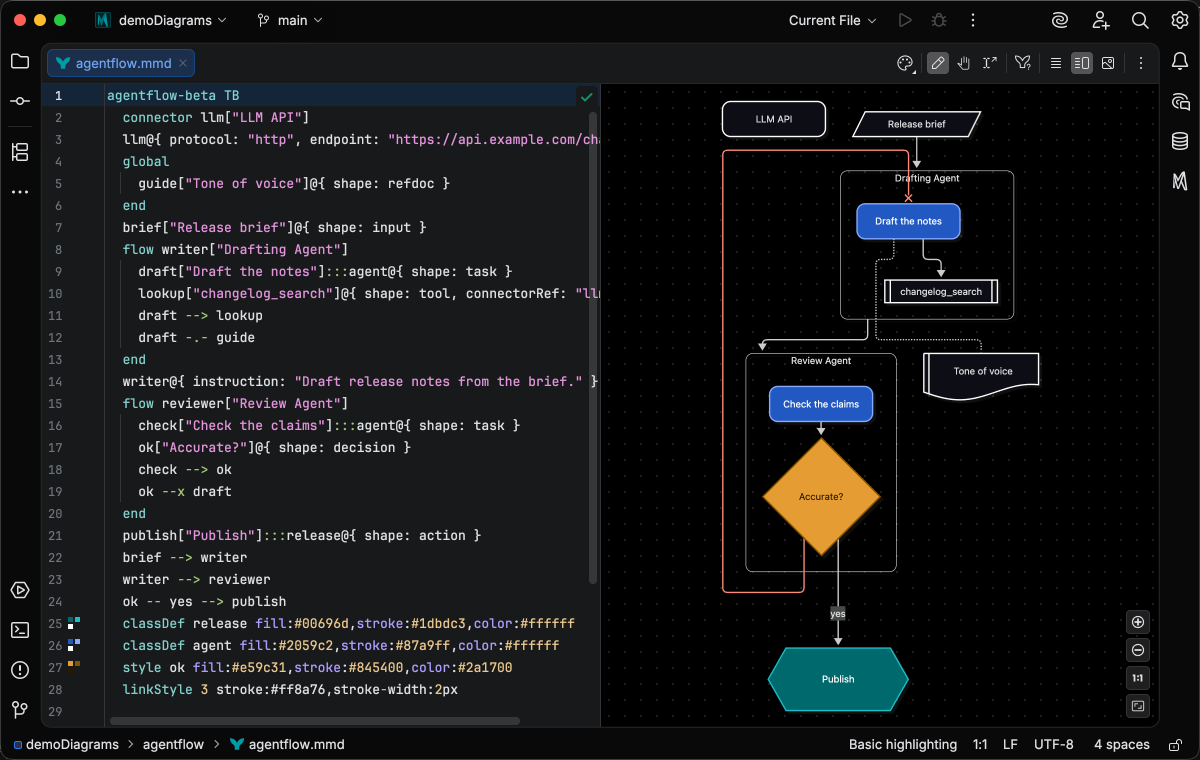Toggle the pencil edit mode button

tap(938, 63)
